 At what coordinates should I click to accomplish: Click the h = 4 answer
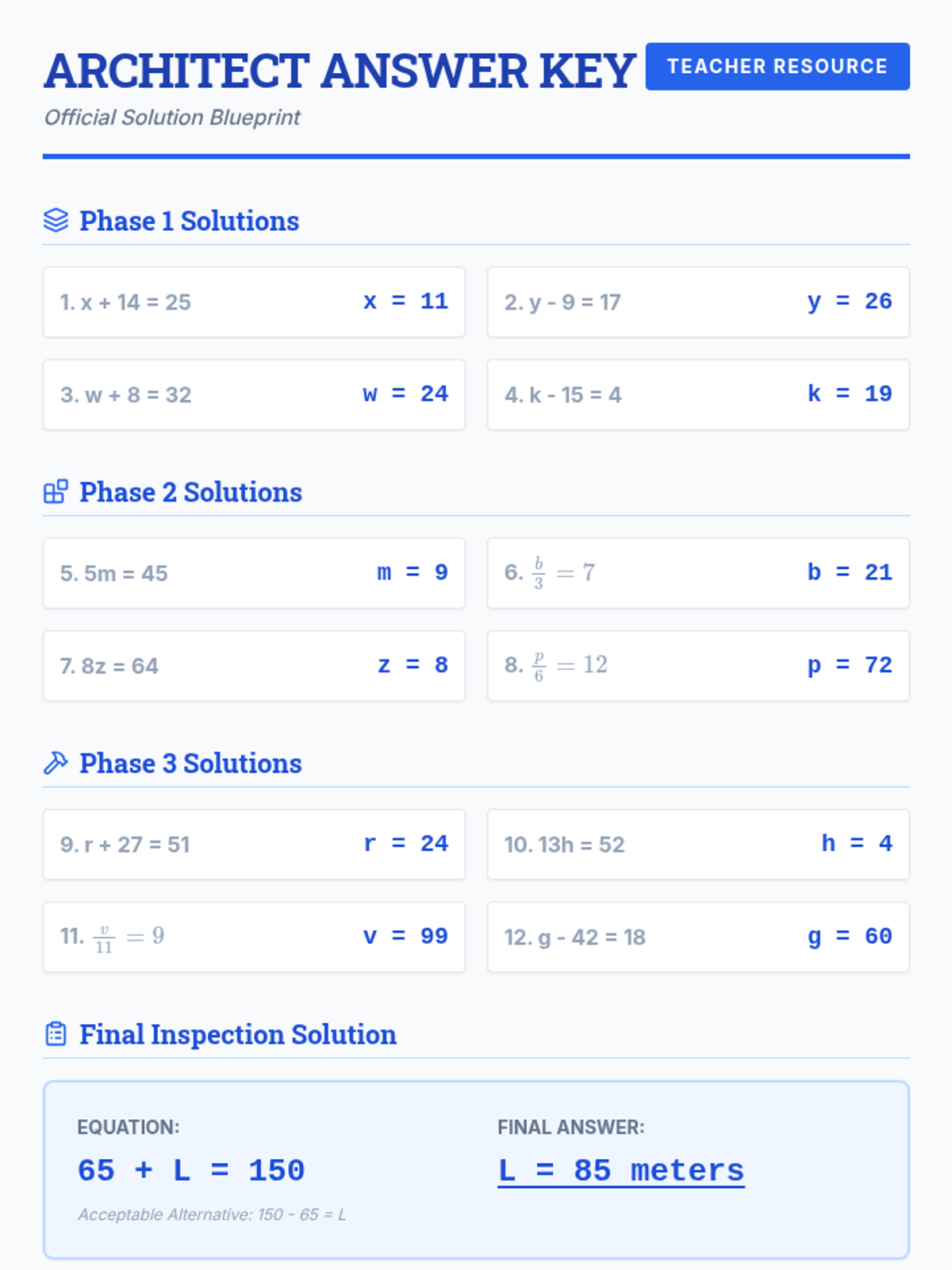click(x=857, y=844)
